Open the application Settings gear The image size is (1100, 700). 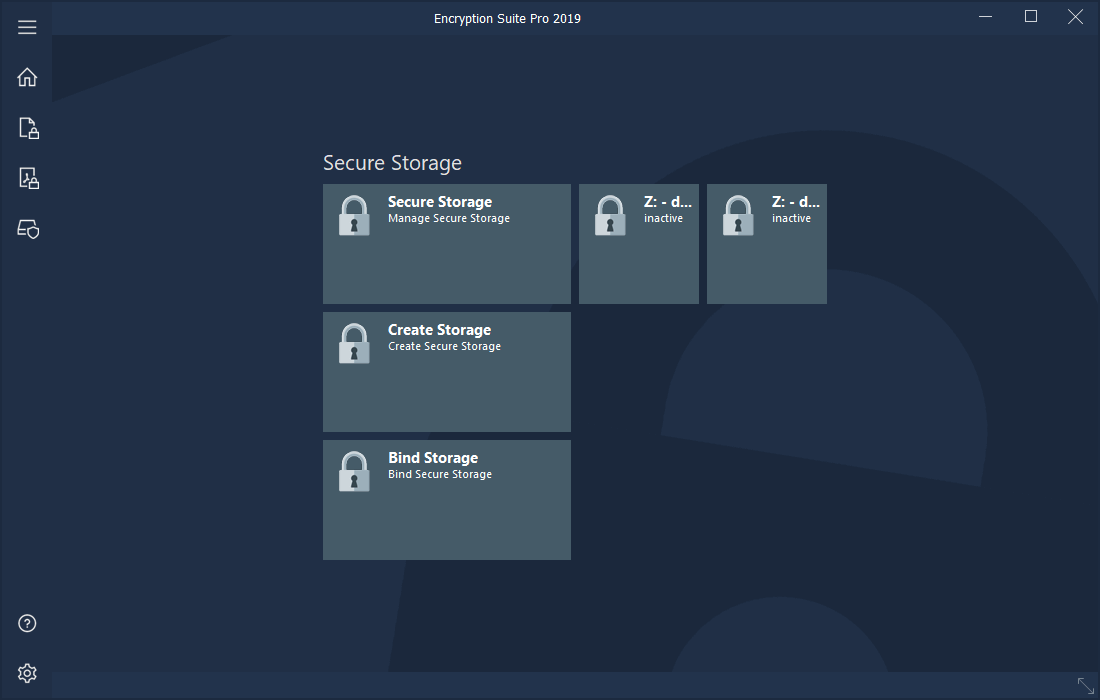[27, 673]
